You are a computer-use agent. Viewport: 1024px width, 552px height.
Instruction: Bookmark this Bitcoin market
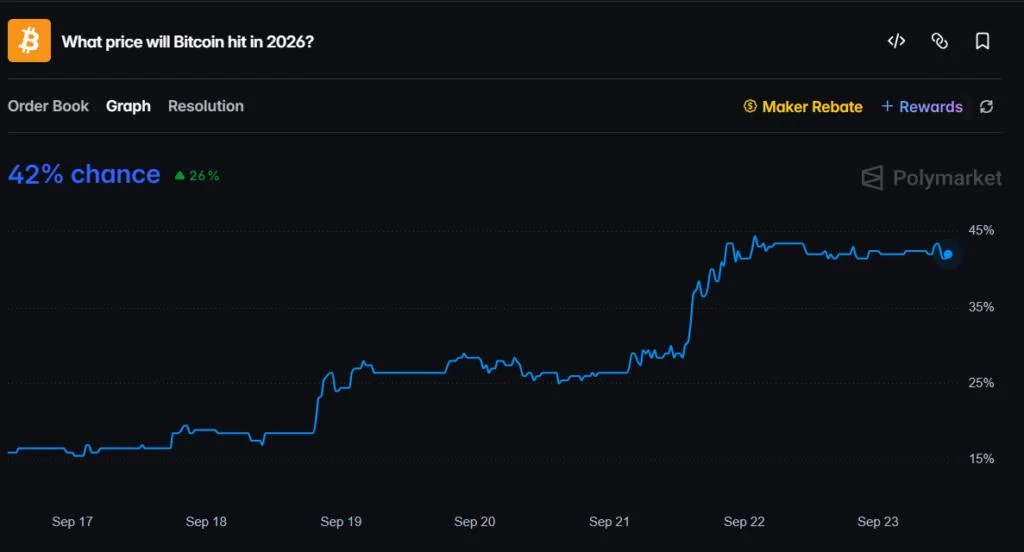[x=982, y=41]
